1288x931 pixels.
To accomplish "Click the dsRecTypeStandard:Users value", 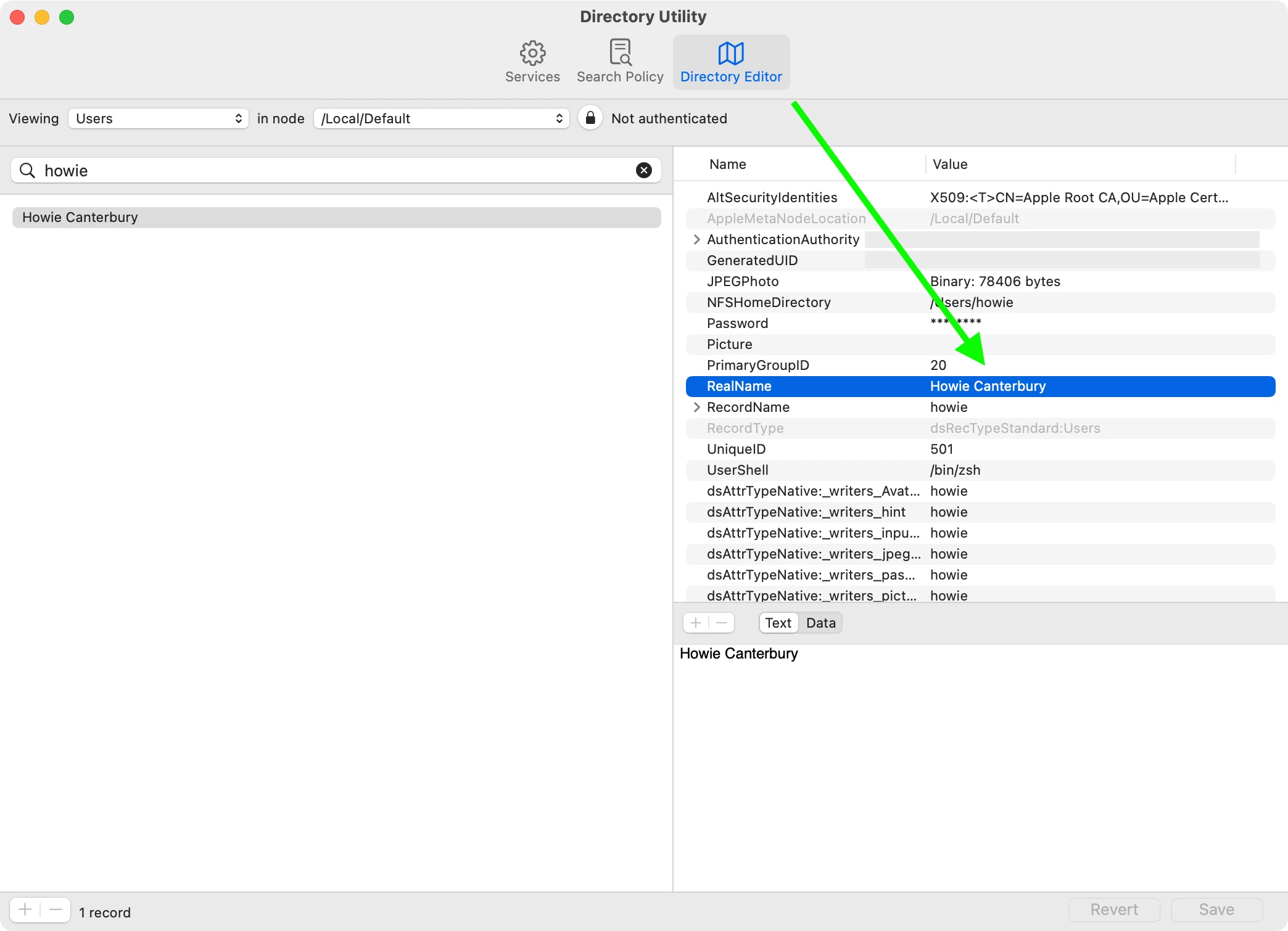I will (x=1015, y=428).
